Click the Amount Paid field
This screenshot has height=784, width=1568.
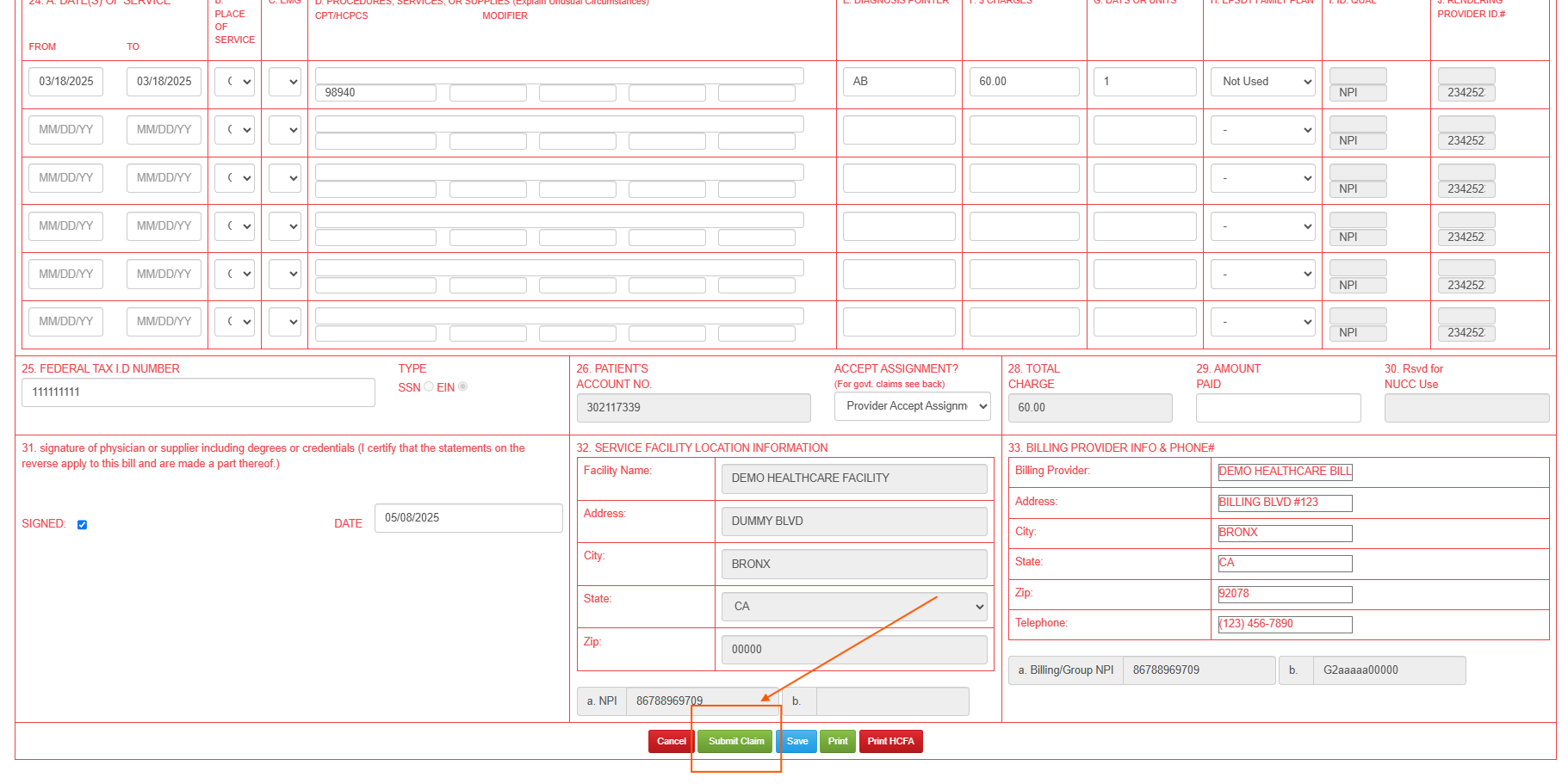[1278, 408]
